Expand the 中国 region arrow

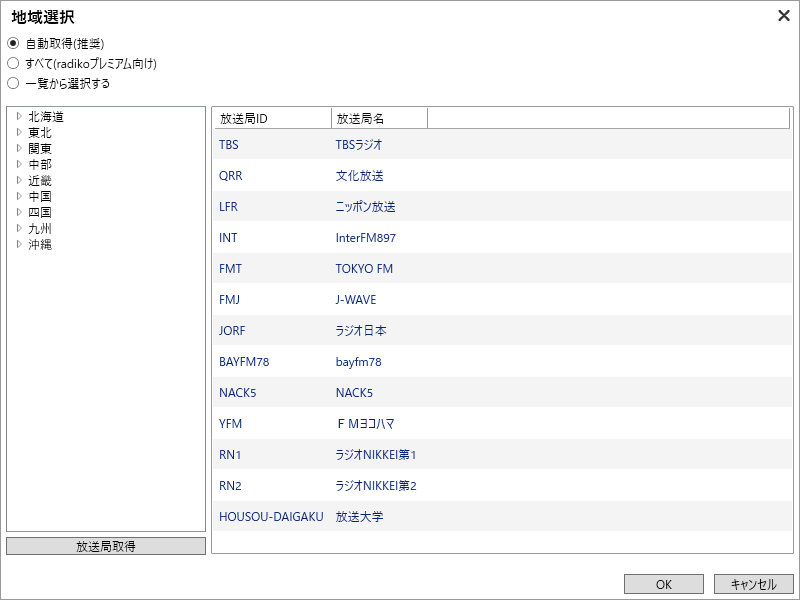19,196
